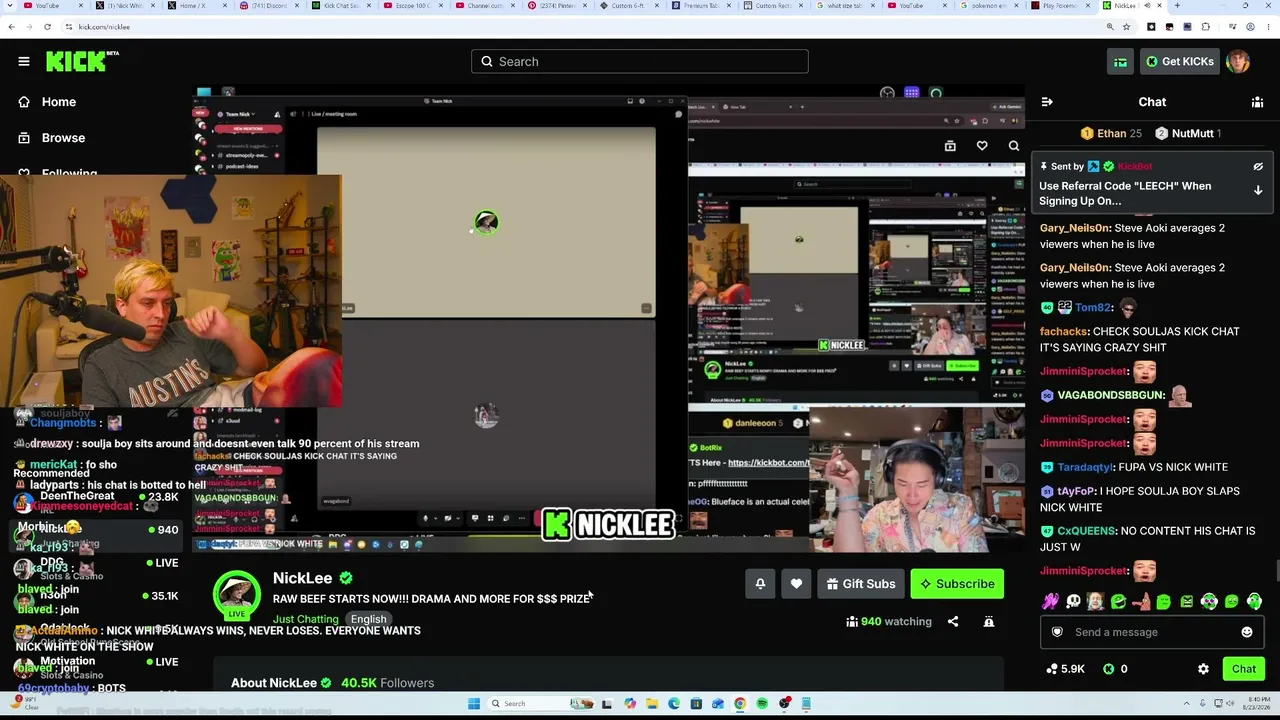Go back in the browser
The height and width of the screenshot is (720, 1280).
coord(11,27)
